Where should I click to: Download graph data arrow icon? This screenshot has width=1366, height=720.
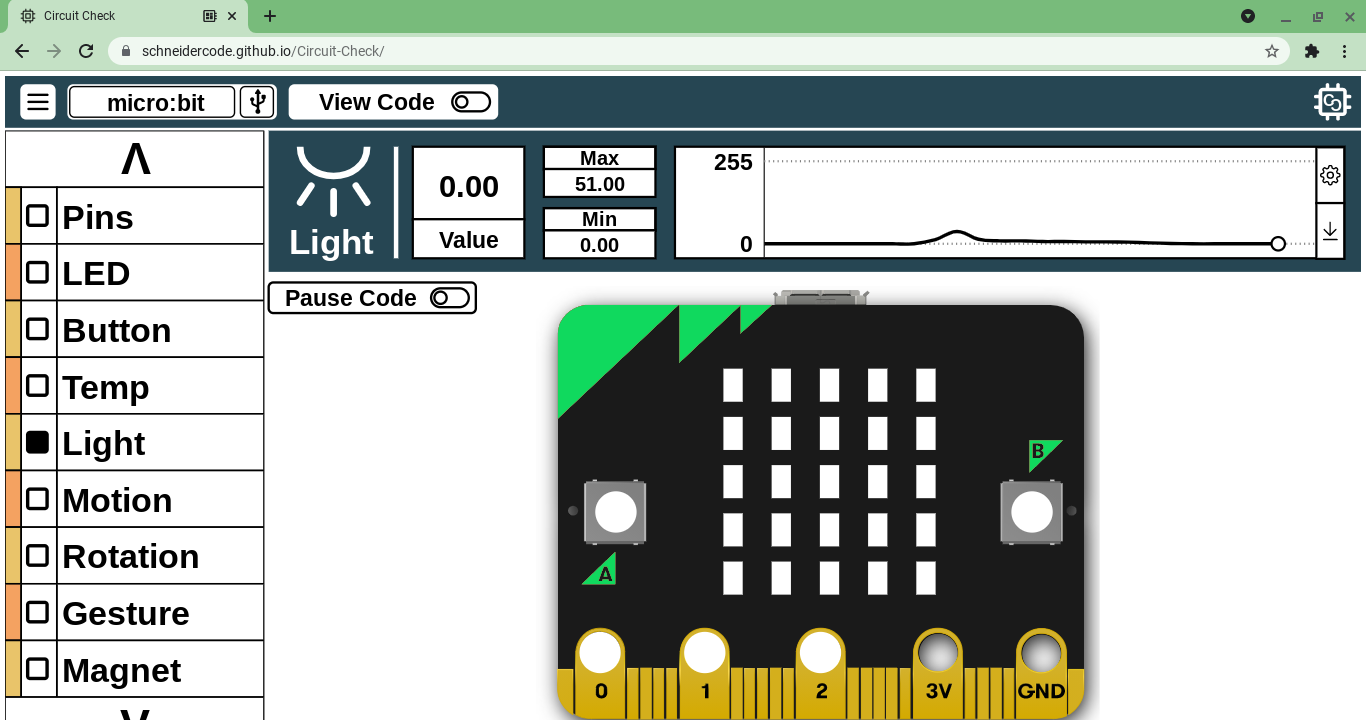(1330, 231)
